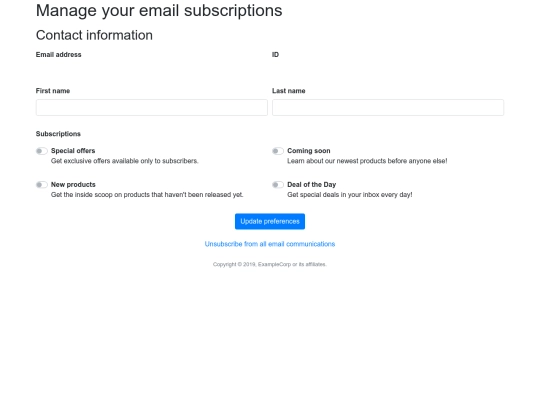Turn on the New products switch
Screen dimensions: 540x405
tap(42, 185)
